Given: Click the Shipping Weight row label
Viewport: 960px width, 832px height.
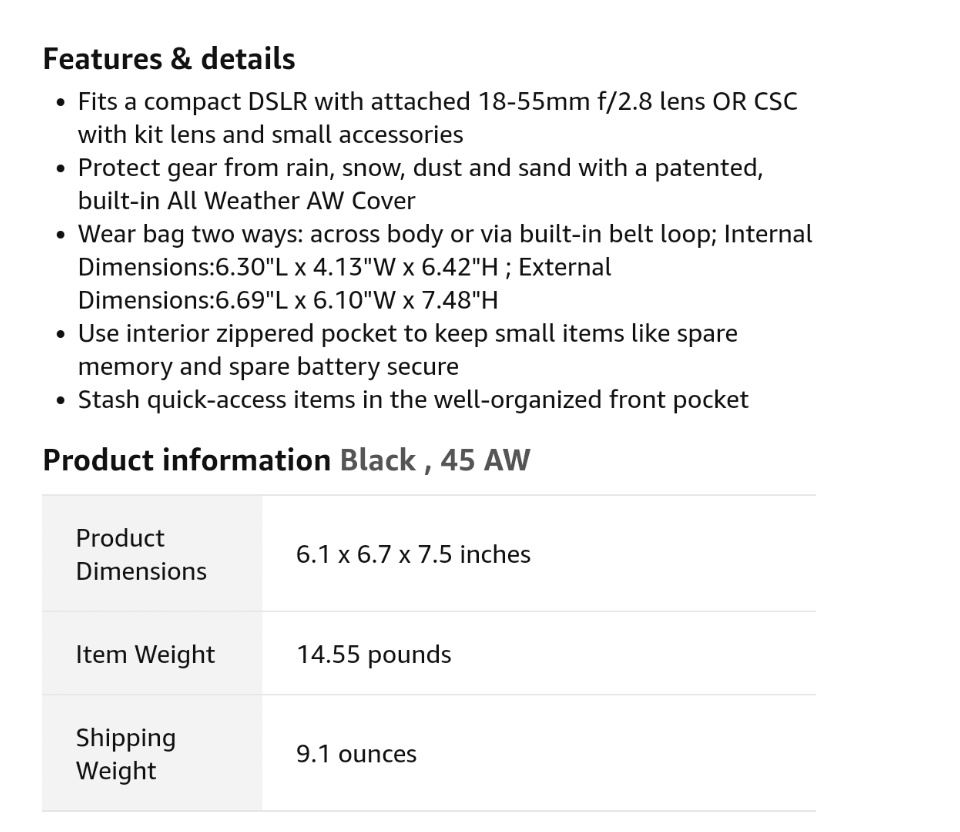Looking at the screenshot, I should 125,754.
